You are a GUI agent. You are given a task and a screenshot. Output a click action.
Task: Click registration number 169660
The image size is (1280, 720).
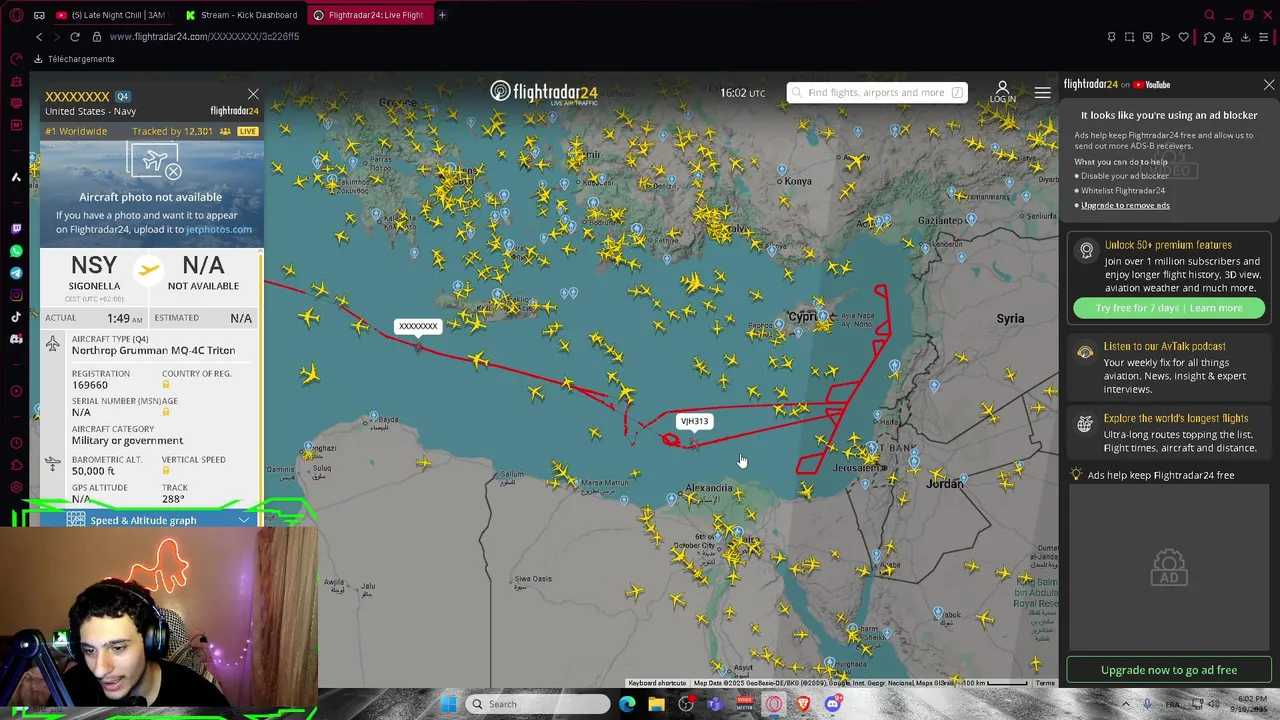tap(90, 385)
